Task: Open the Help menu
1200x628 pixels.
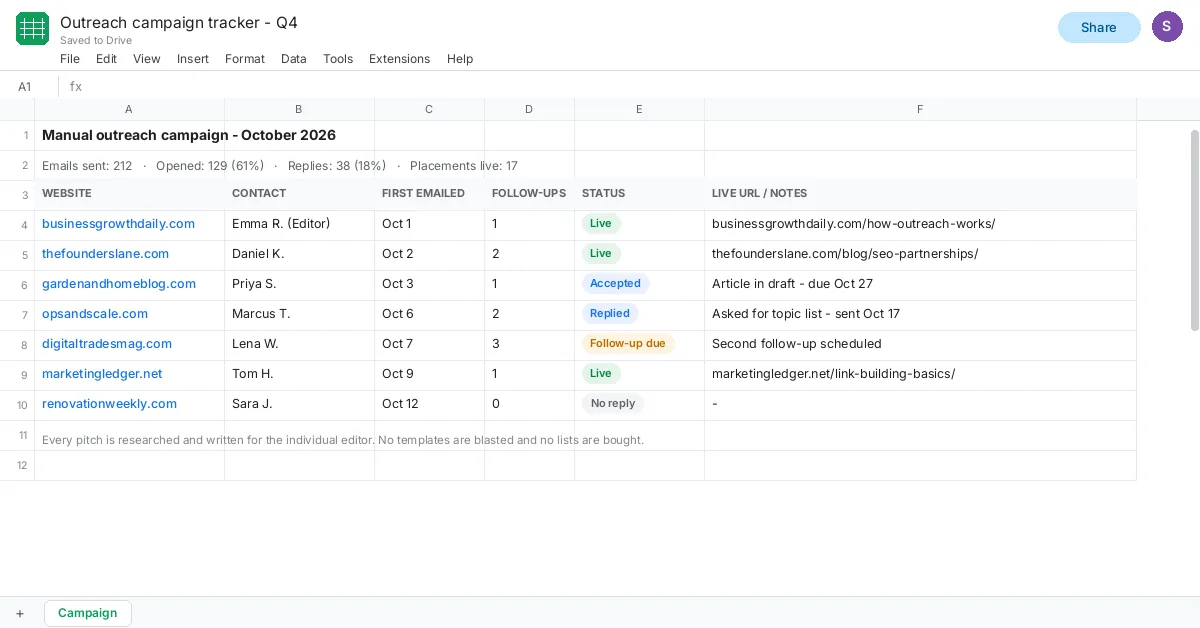Action: tap(460, 59)
